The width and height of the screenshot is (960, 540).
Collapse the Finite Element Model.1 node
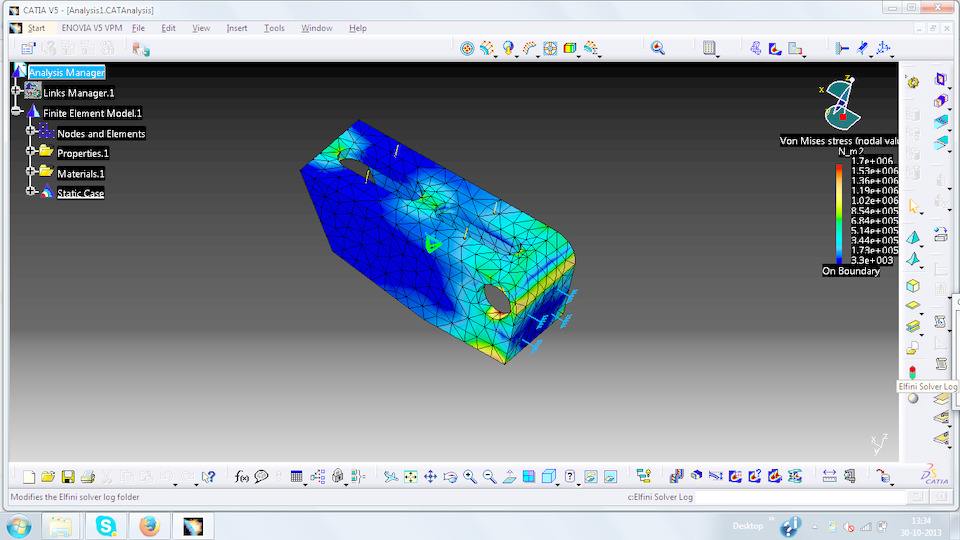17,111
